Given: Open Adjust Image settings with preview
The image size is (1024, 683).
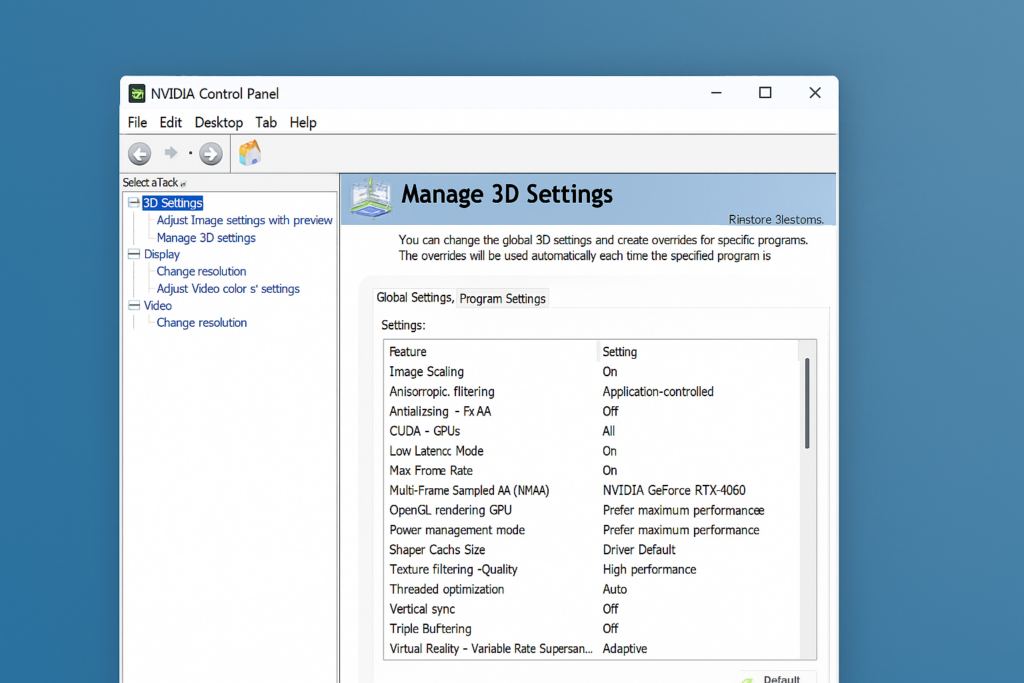Looking at the screenshot, I should coord(244,220).
